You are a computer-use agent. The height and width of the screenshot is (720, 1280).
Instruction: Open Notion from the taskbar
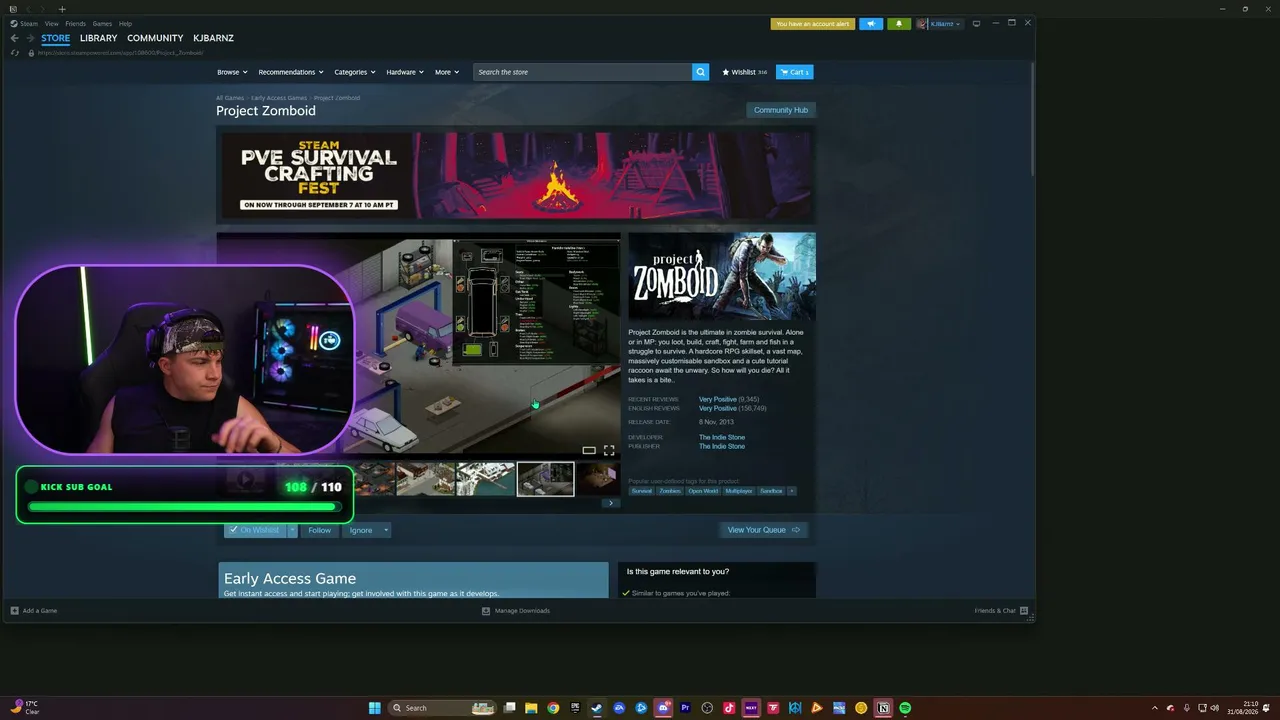point(883,708)
